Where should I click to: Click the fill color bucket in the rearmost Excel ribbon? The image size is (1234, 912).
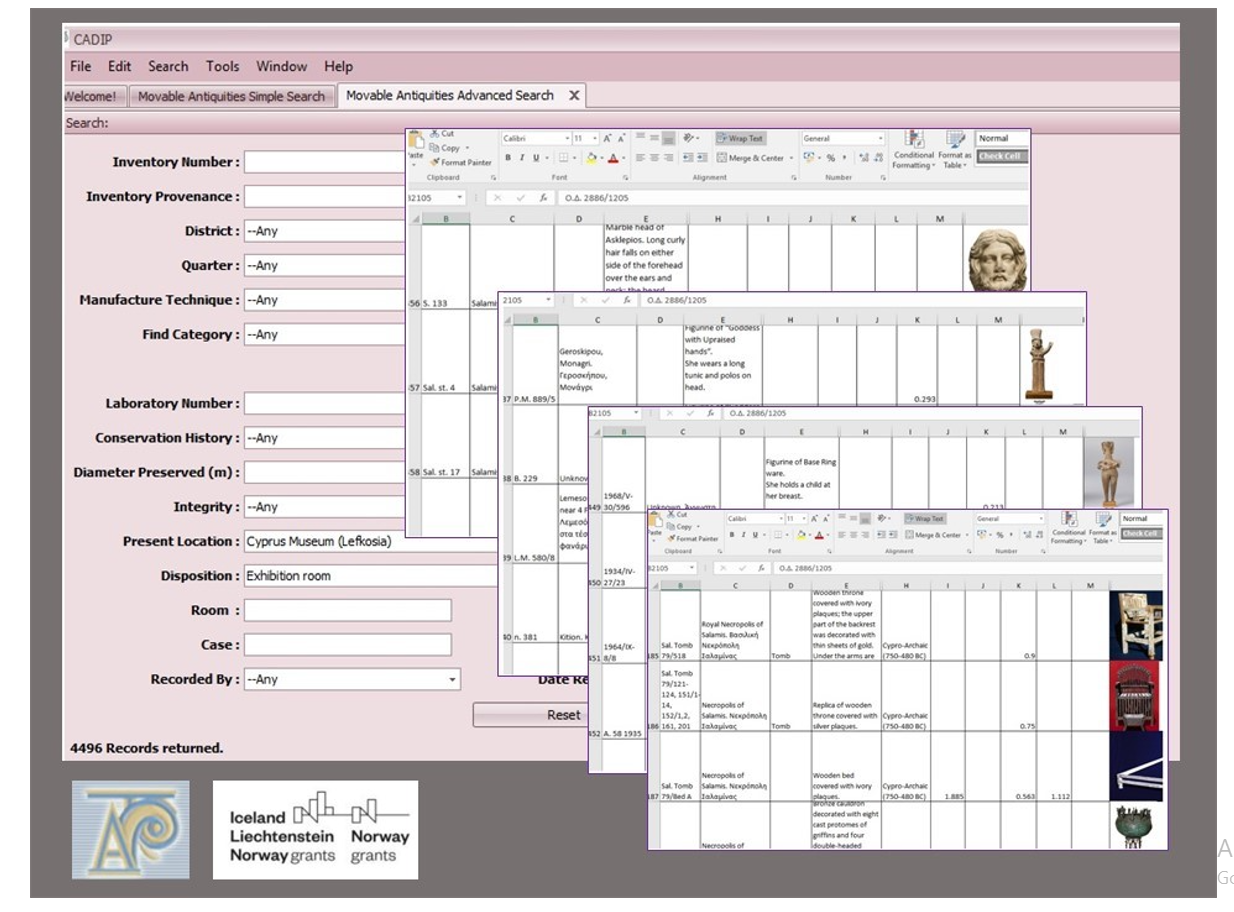pyautogui.click(x=591, y=158)
